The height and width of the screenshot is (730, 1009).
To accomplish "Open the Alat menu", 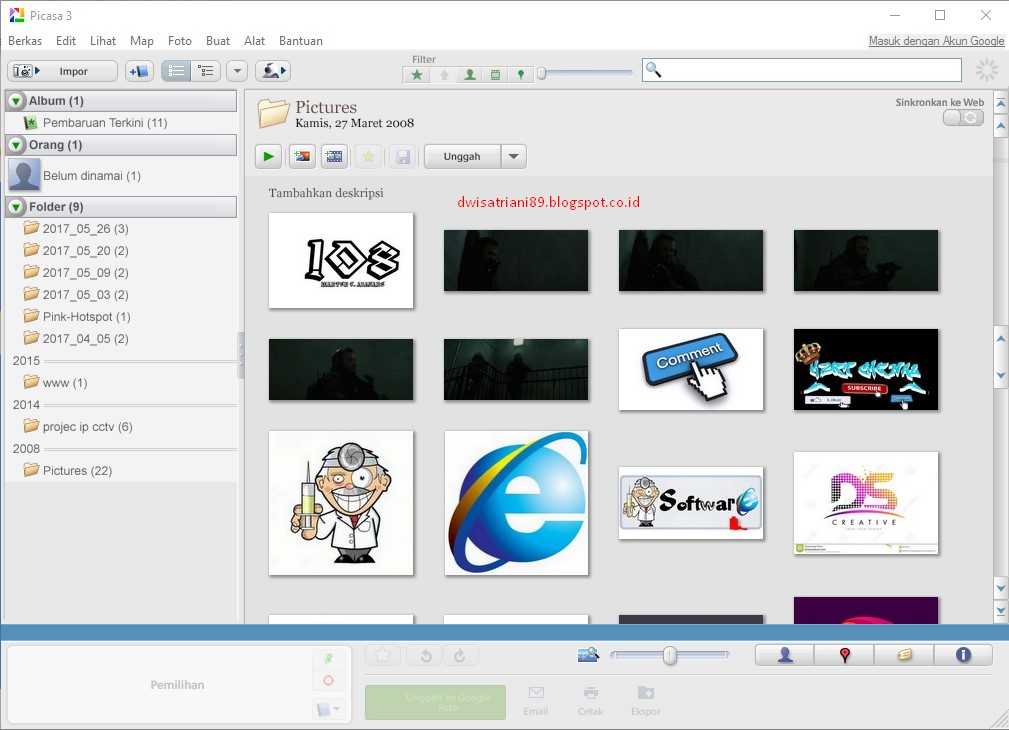I will click(x=254, y=41).
